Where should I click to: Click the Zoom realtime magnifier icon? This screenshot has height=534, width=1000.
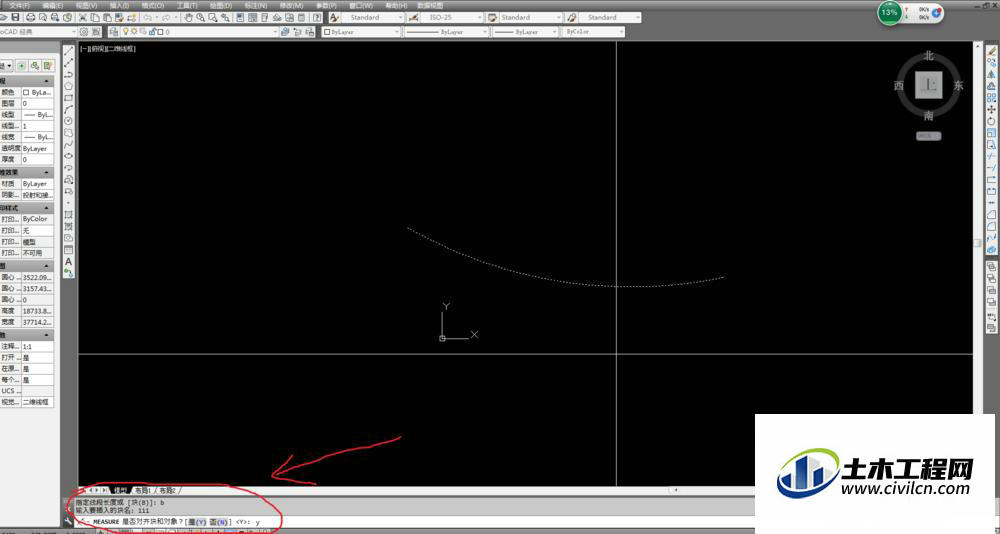pos(201,17)
